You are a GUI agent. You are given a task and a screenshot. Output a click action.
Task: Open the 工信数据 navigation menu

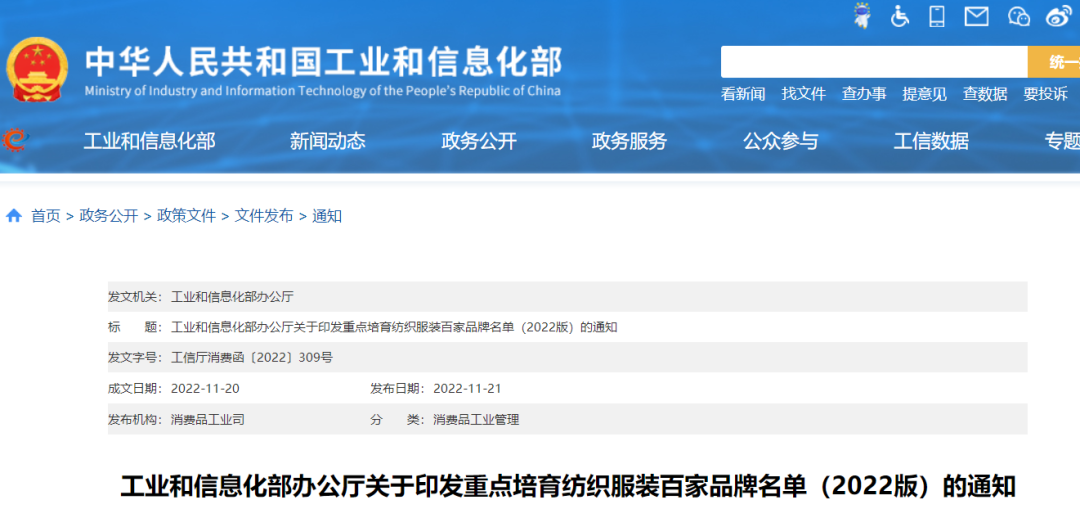click(931, 141)
